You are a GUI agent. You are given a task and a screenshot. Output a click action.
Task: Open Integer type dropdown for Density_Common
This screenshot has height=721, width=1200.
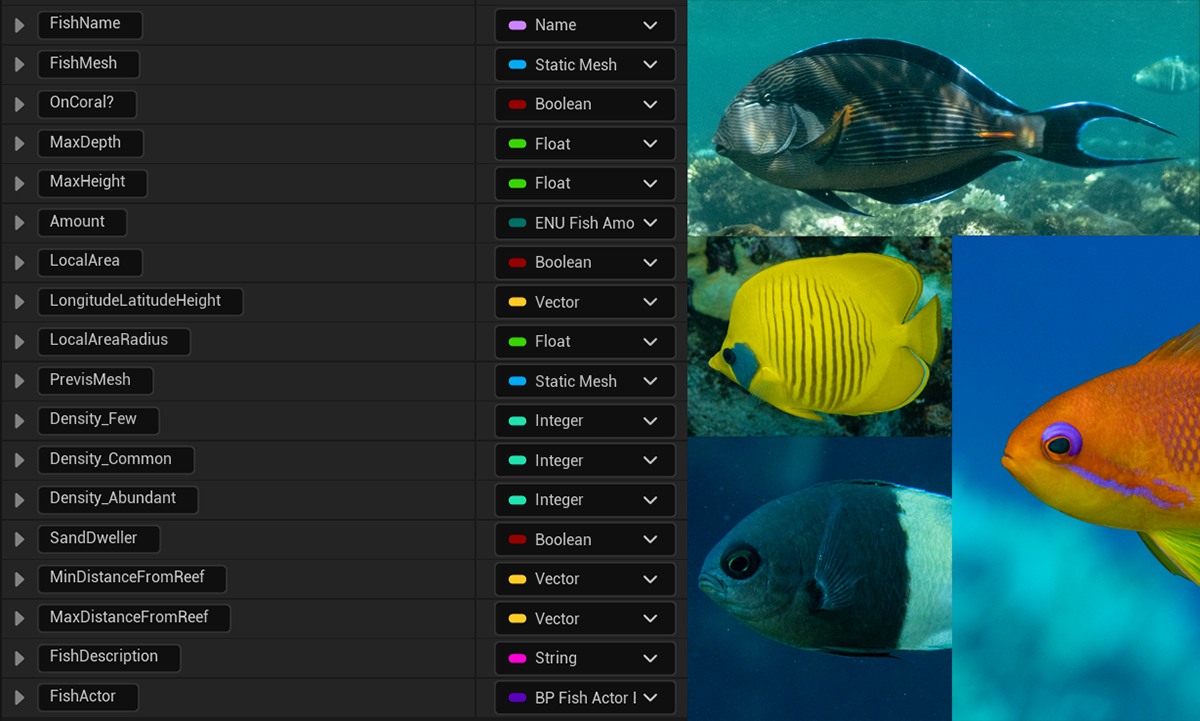585,460
